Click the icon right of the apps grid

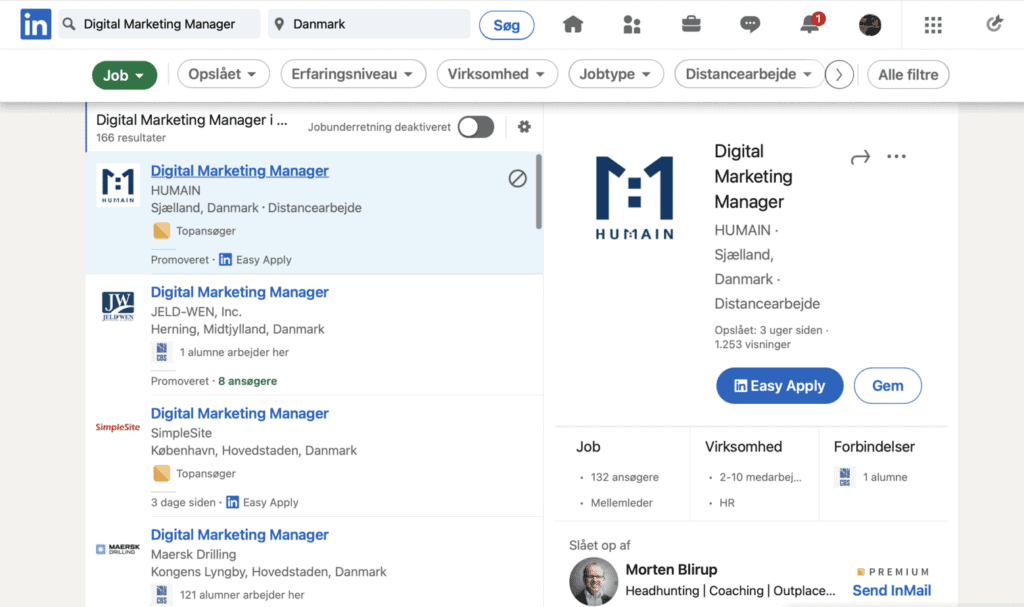994,24
